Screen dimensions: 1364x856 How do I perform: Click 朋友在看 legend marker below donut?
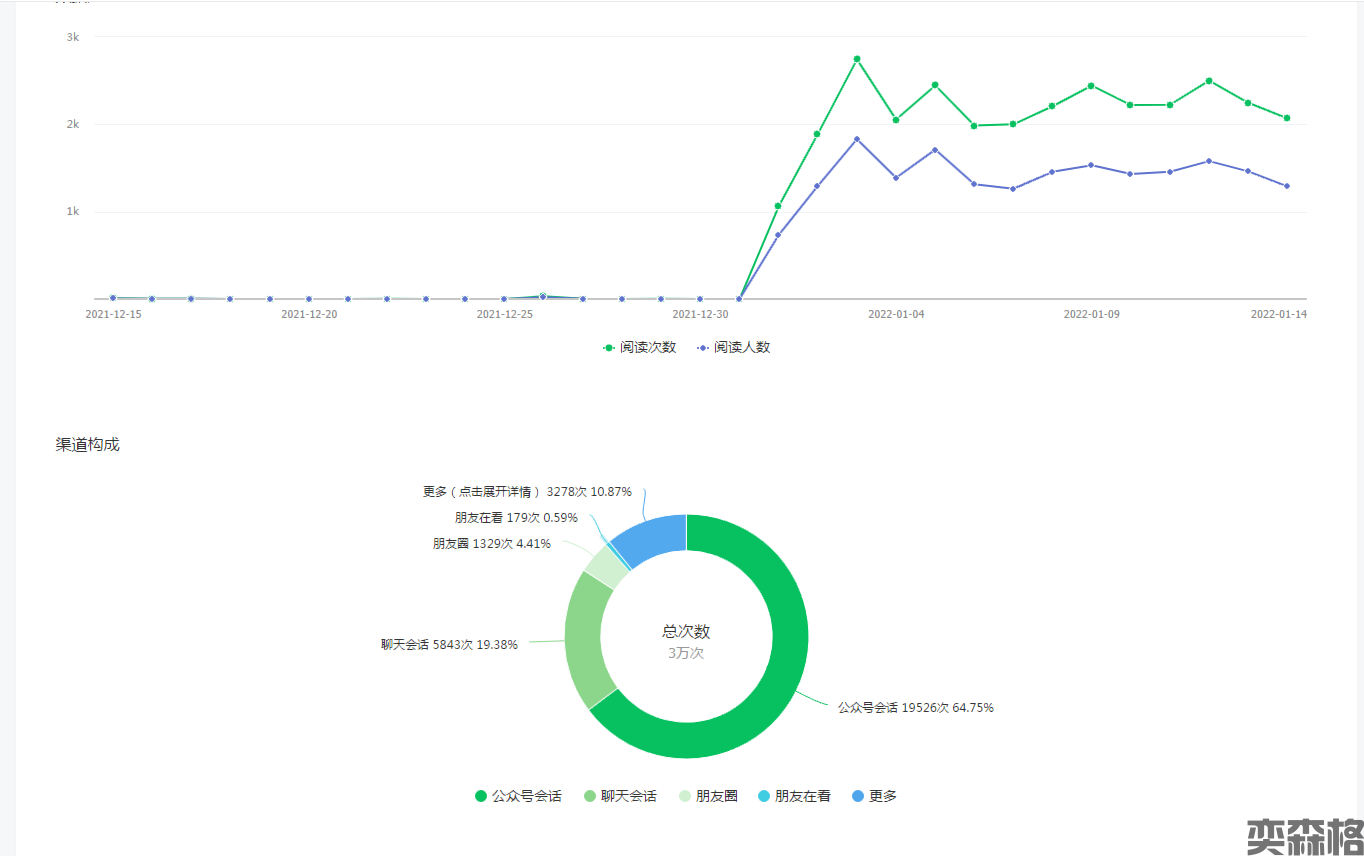point(765,796)
